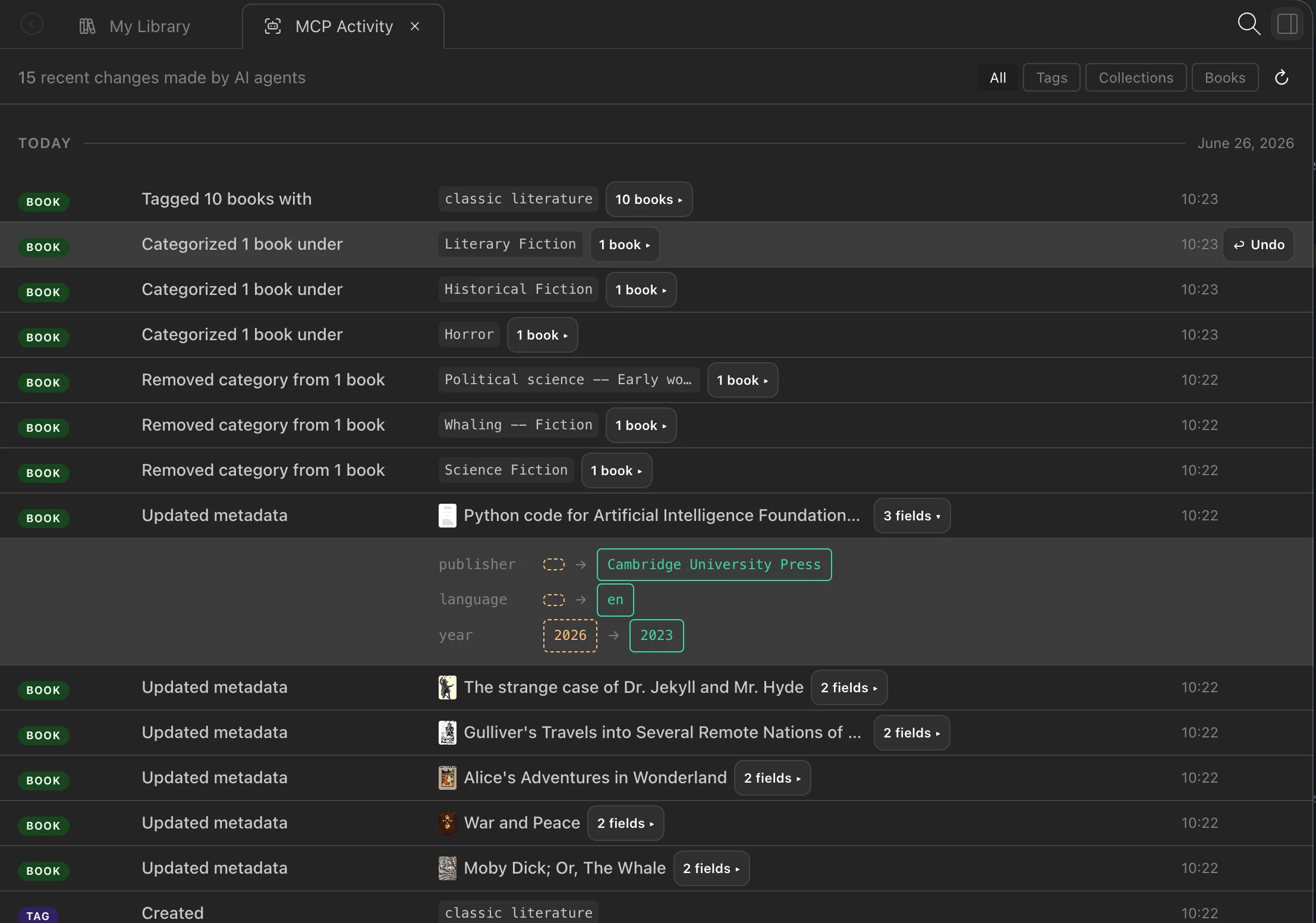Click the MCP Activity tab icon
The width and height of the screenshot is (1316, 923).
pyautogui.click(x=273, y=26)
